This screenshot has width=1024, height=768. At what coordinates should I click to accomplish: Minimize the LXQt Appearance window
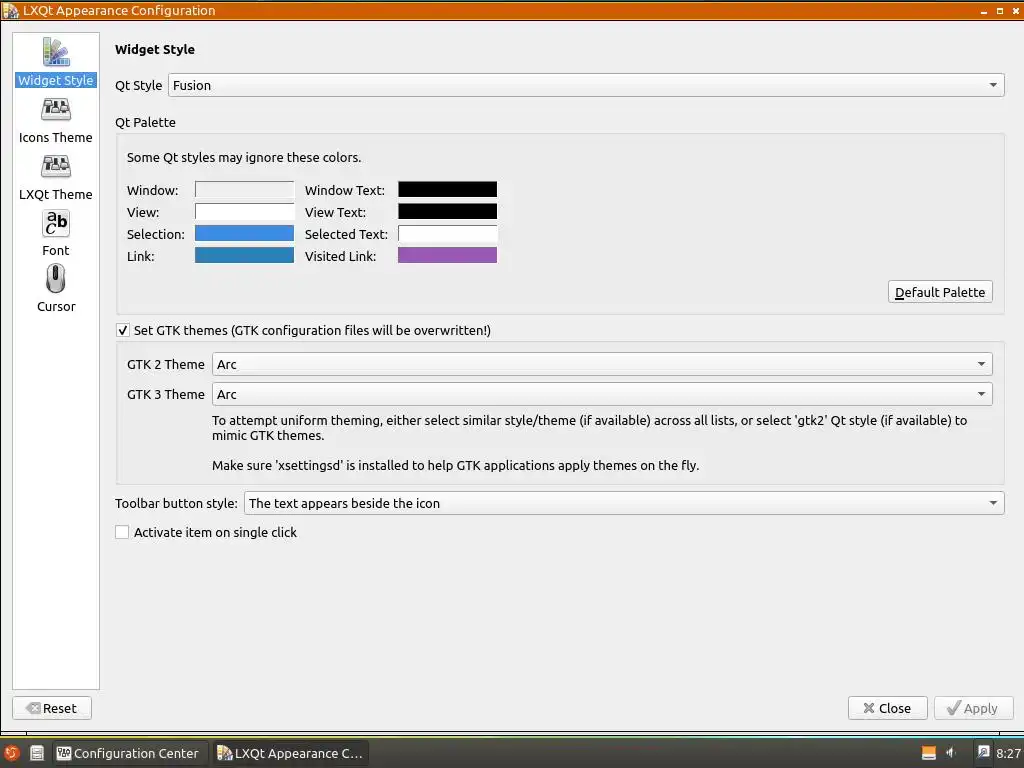point(984,11)
